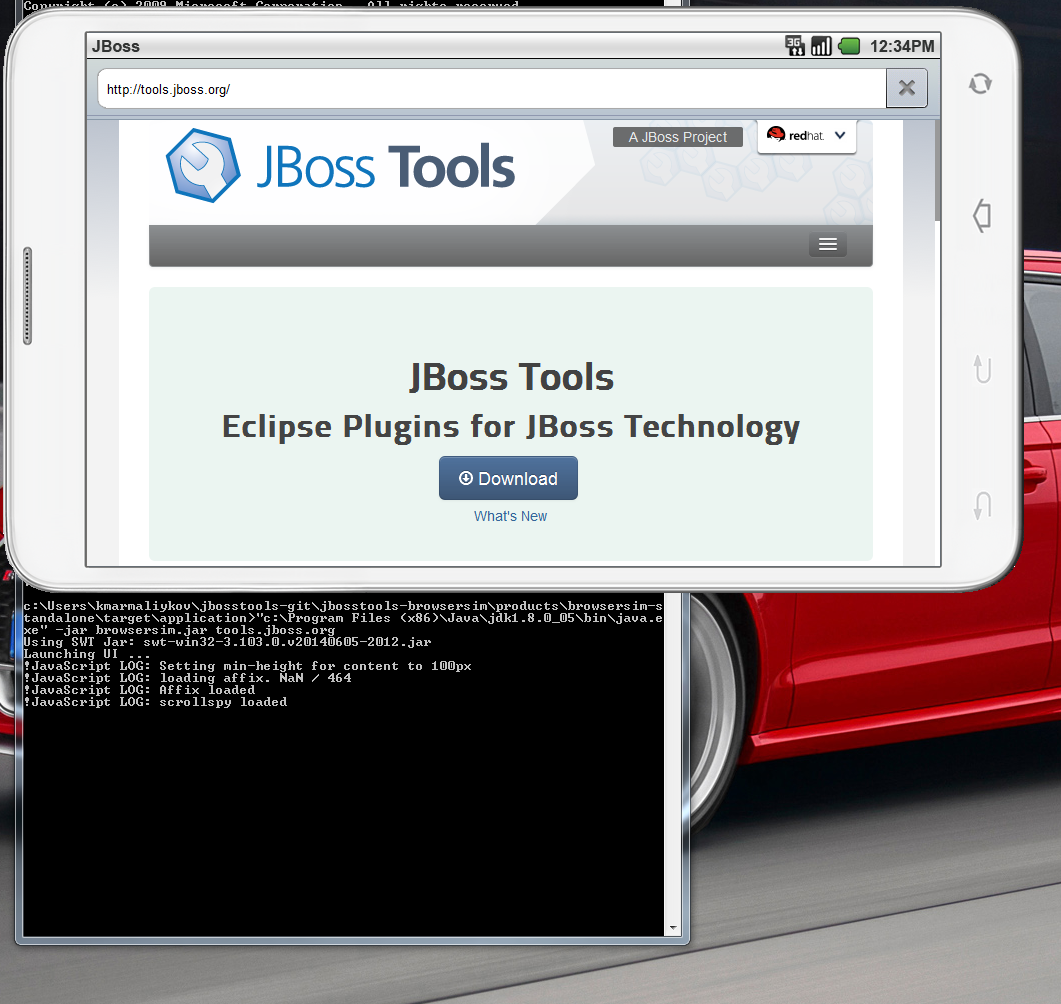Click the downward-pointing U-turn arrow on the bezel
This screenshot has height=1004, width=1061.
(x=982, y=505)
